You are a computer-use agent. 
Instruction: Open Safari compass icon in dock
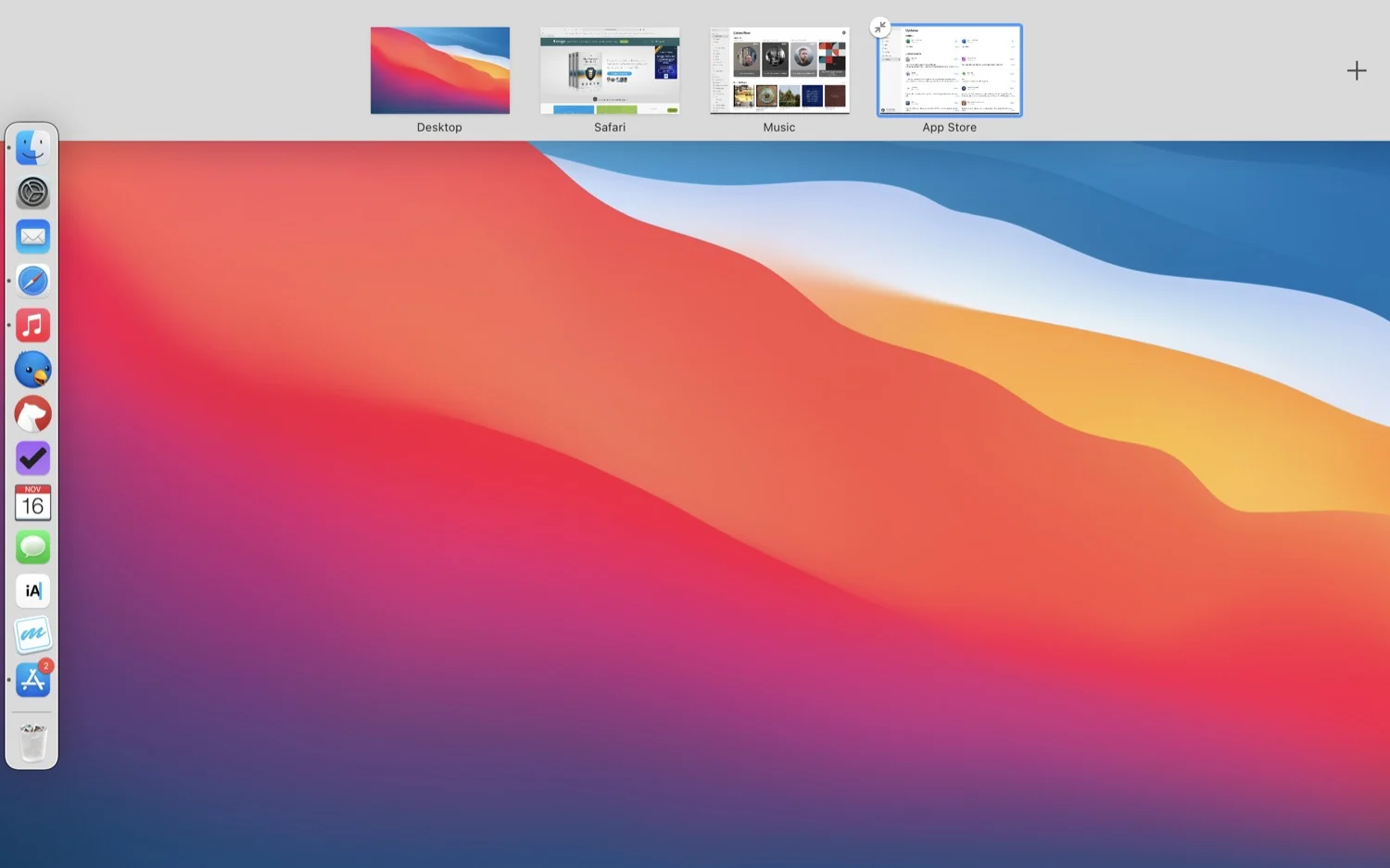(x=32, y=281)
